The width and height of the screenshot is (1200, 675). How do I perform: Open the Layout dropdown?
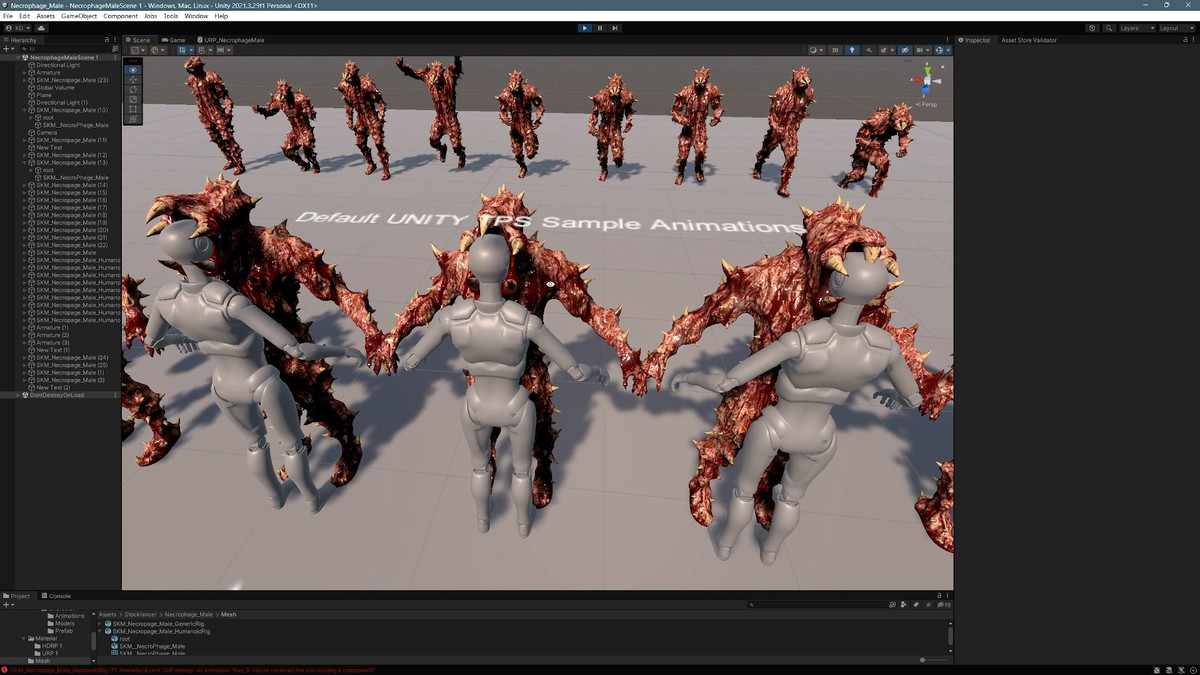1174,28
